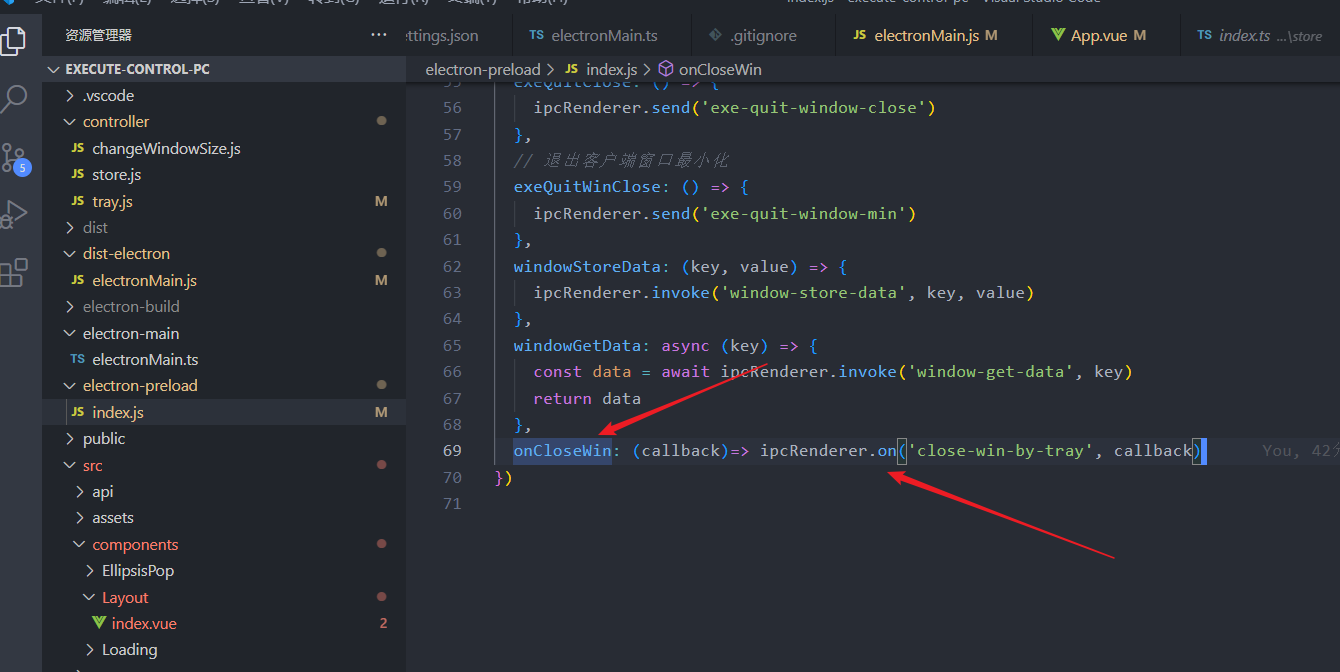Click line number 62 in the gutter
Viewport: 1340px width, 672px height.
pos(452,267)
